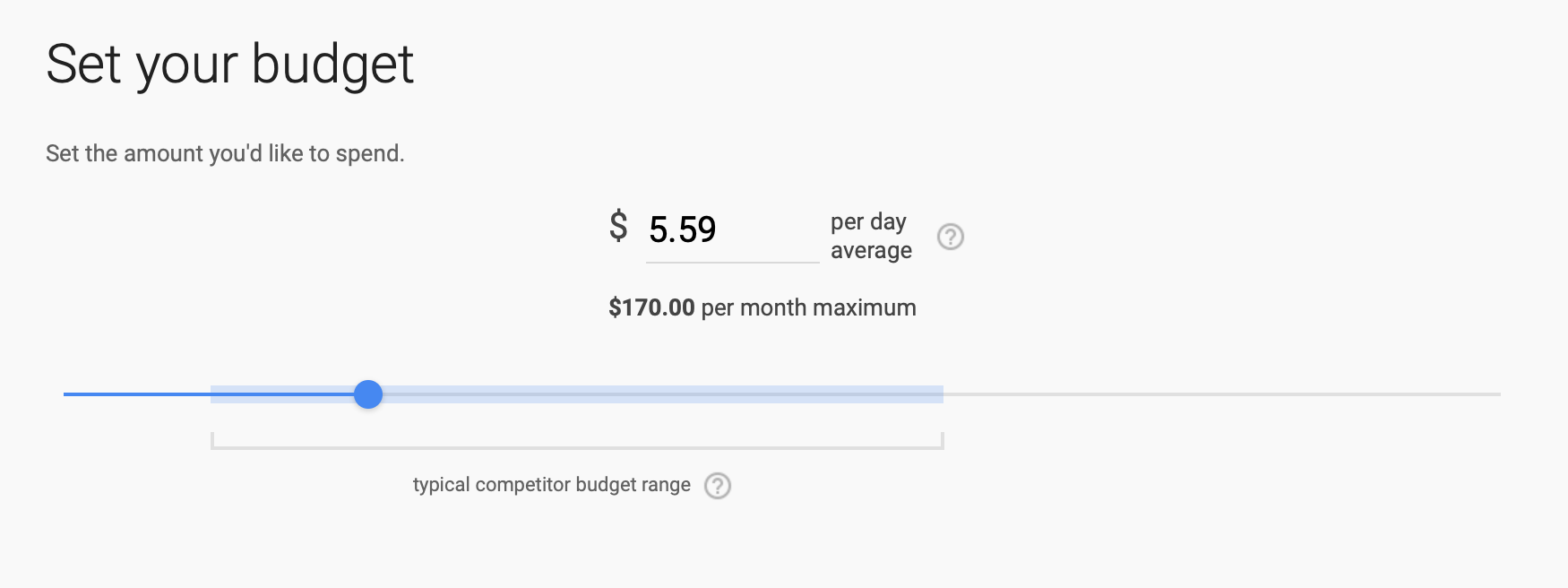The width and height of the screenshot is (1568, 588).
Task: Click right edge of highlighted competitor range
Action: (941, 394)
